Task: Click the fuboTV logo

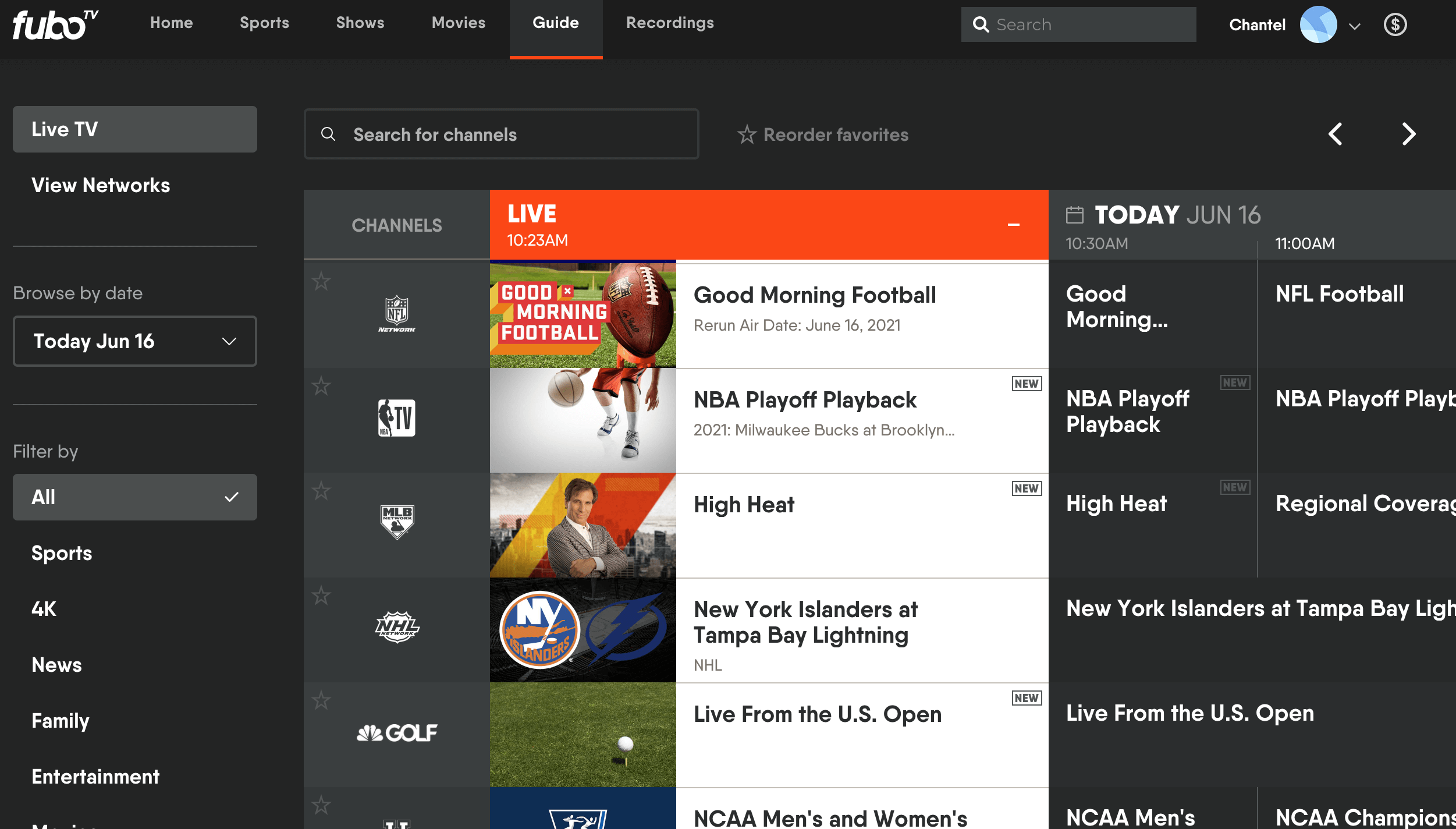Action: click(55, 24)
